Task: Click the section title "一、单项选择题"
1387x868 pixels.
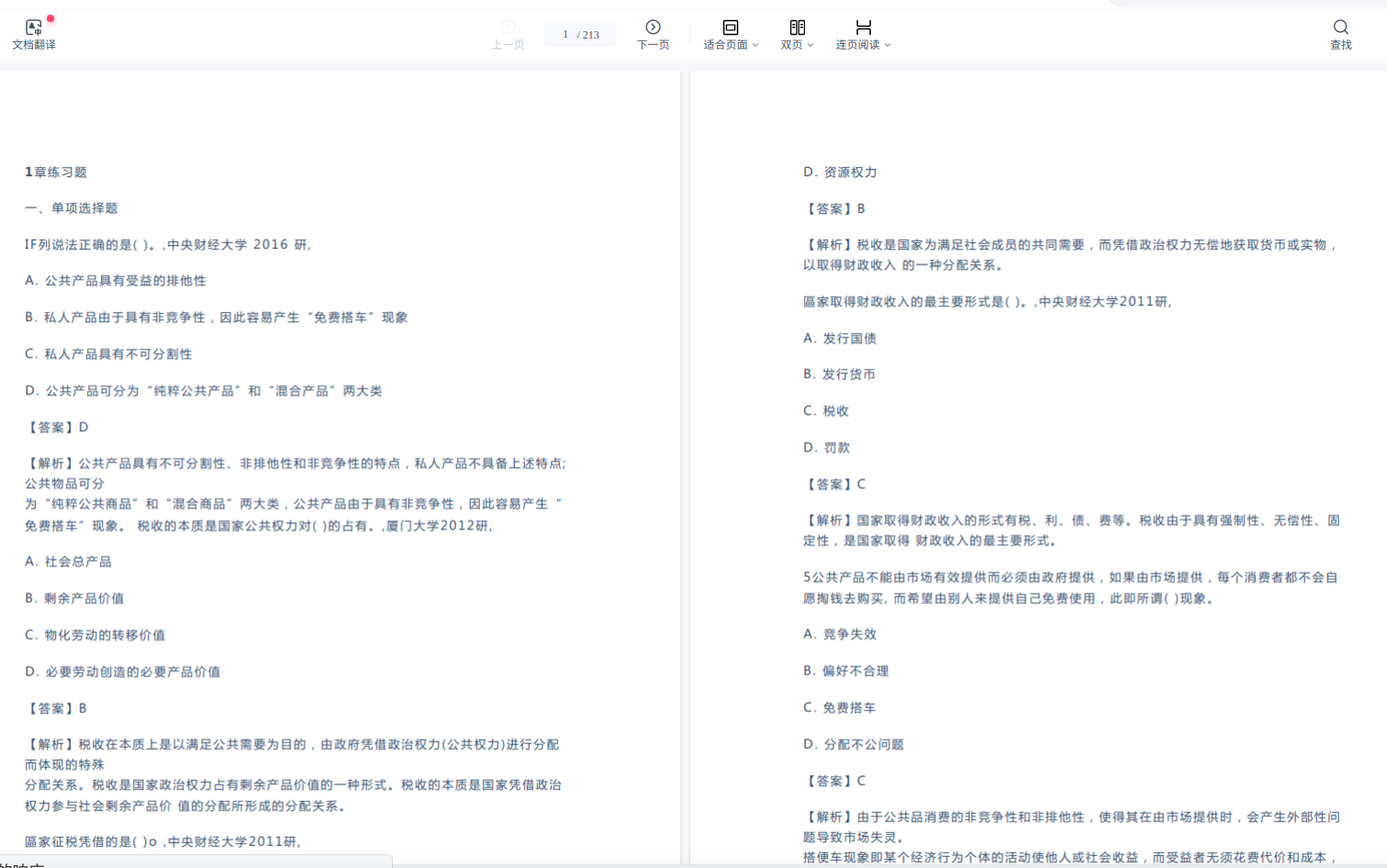Action: (x=72, y=208)
